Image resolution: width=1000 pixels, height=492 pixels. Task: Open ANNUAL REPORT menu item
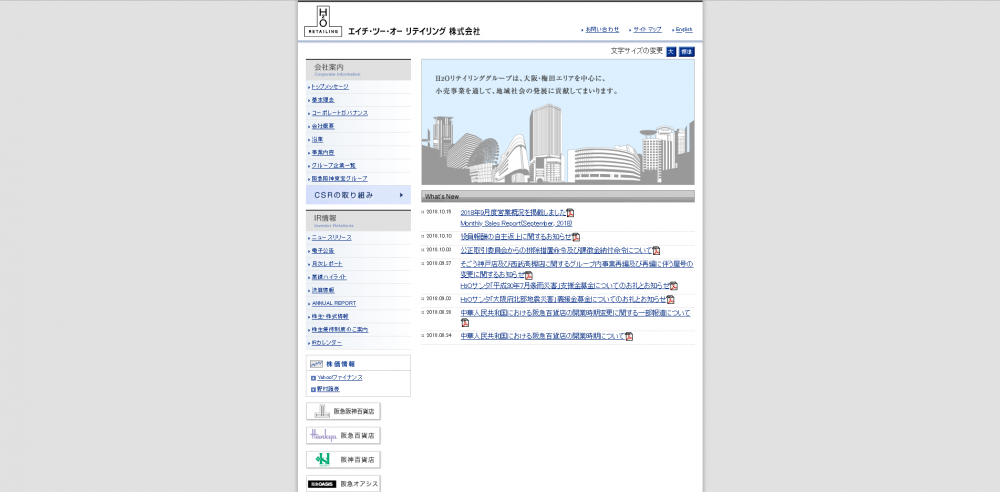tap(334, 303)
